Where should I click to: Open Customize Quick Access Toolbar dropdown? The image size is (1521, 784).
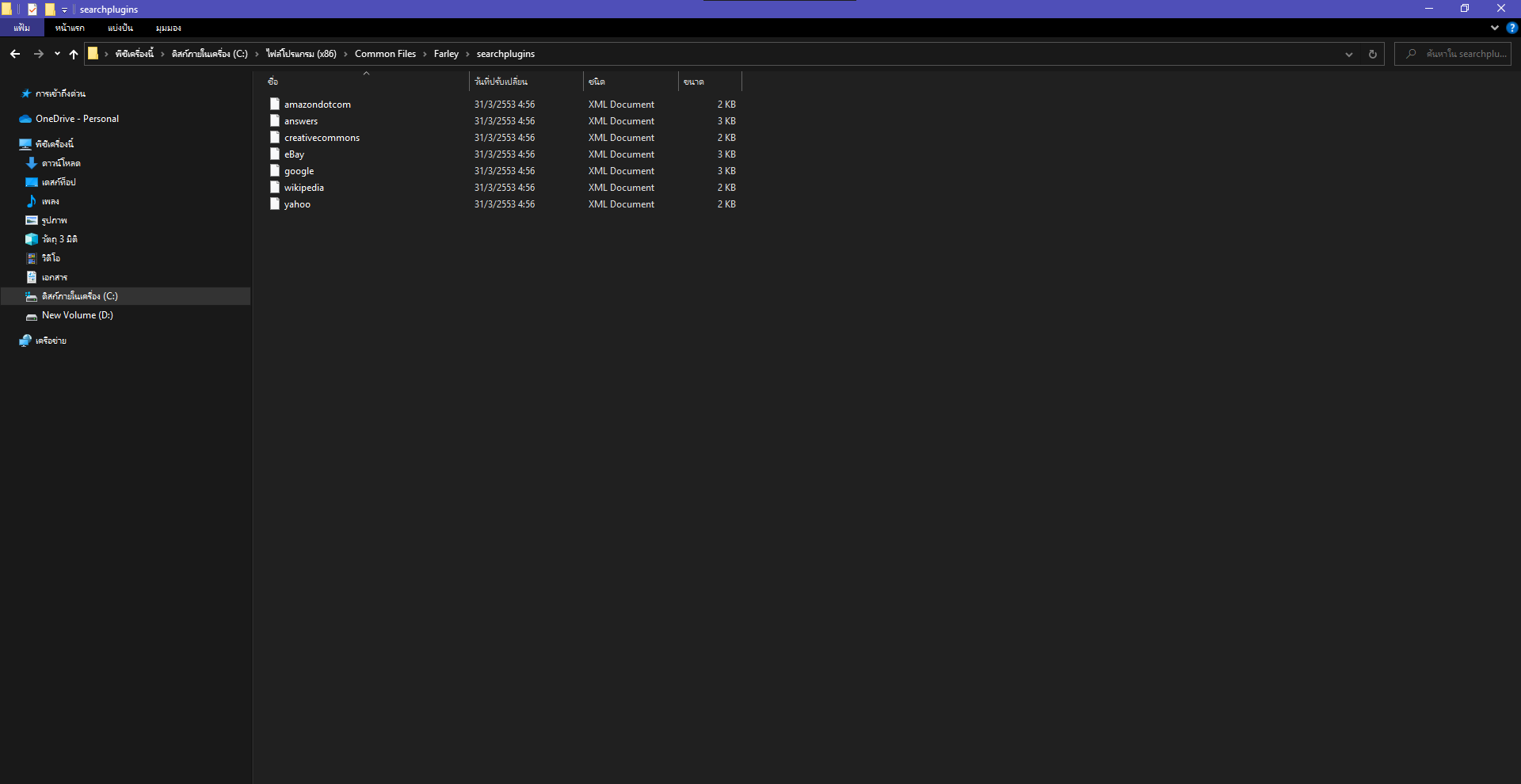pyautogui.click(x=65, y=10)
